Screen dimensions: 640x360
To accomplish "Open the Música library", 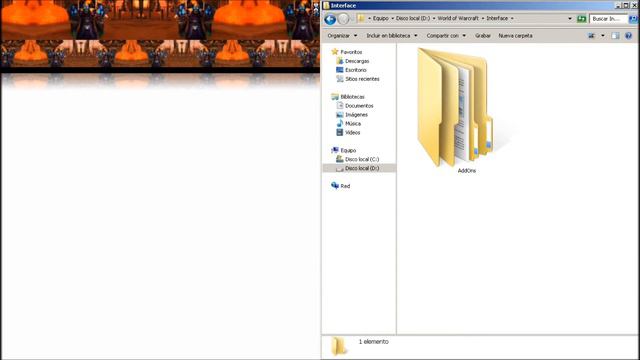I will click(353, 124).
